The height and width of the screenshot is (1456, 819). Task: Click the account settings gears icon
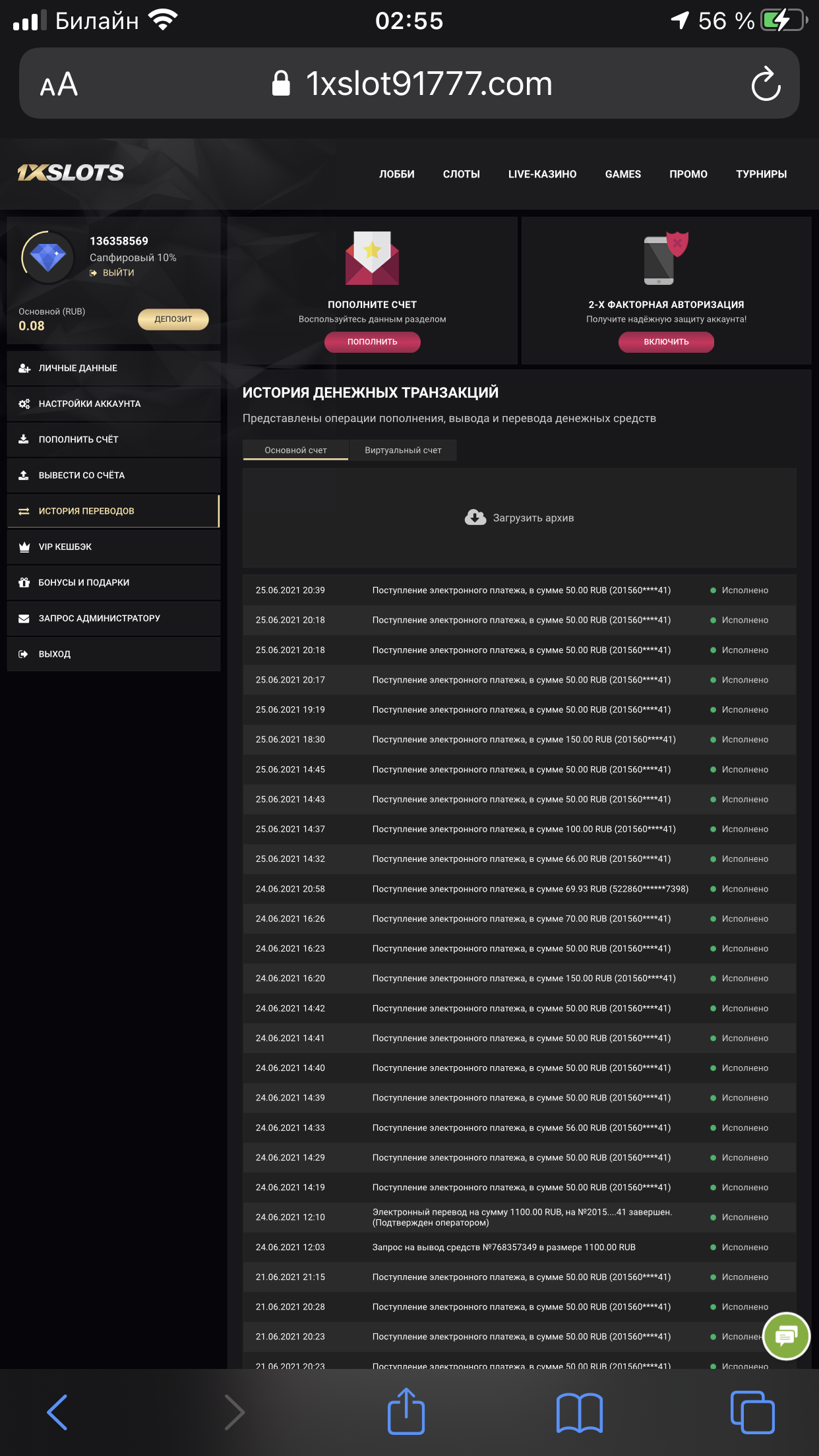[24, 404]
